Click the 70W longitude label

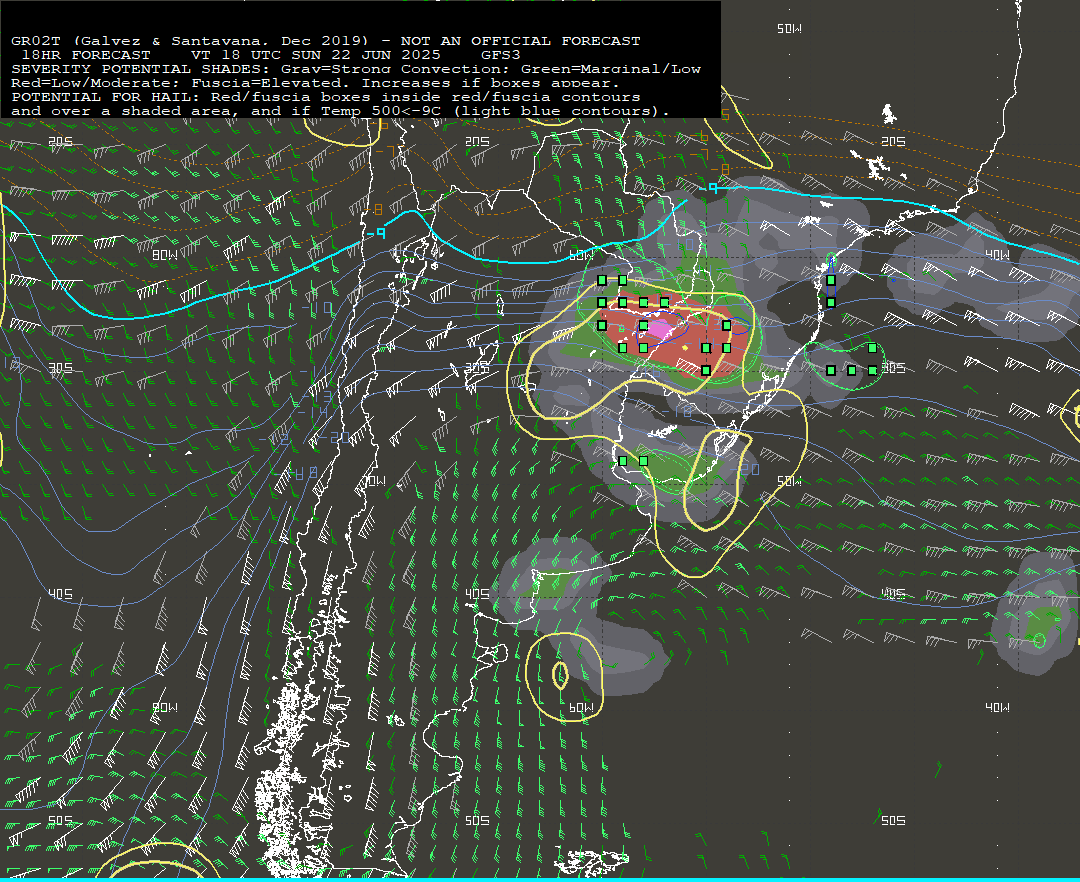coord(375,481)
